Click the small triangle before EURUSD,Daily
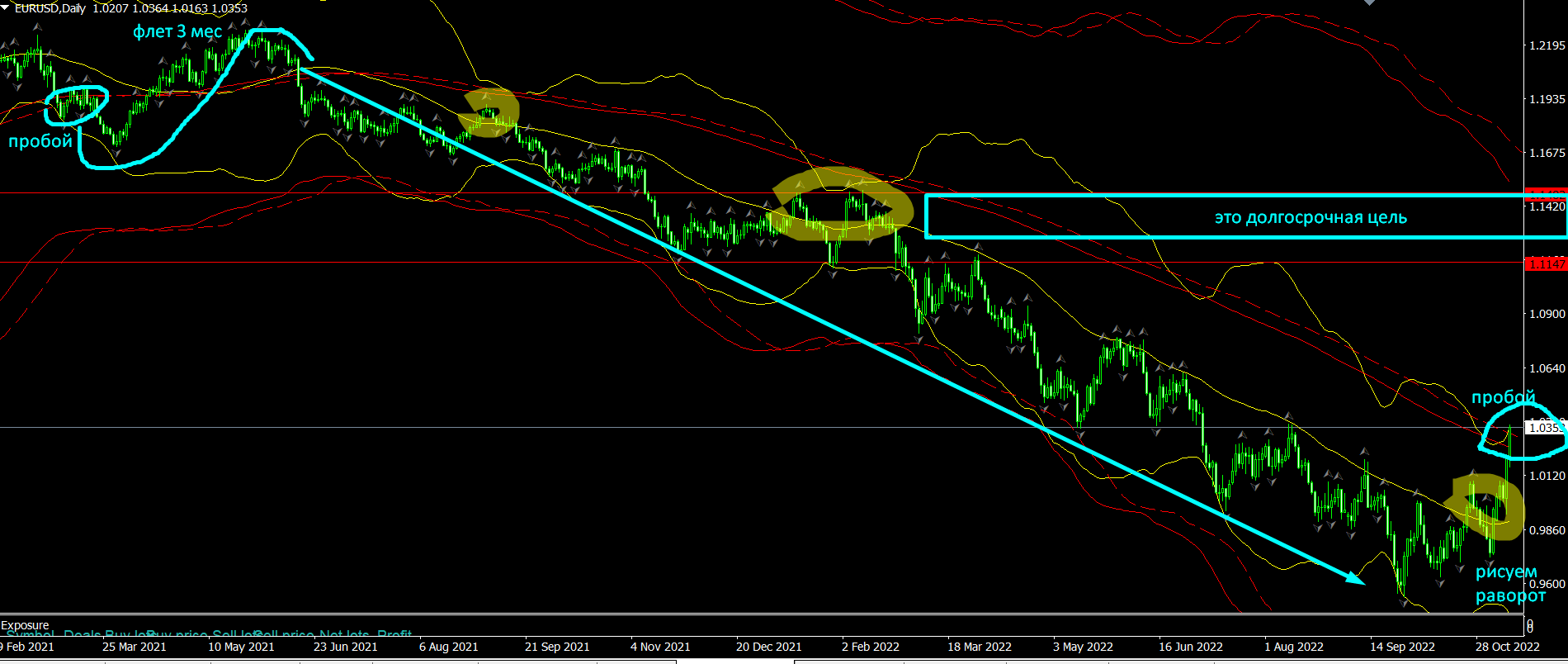This screenshot has width=1568, height=664. pos(7,7)
